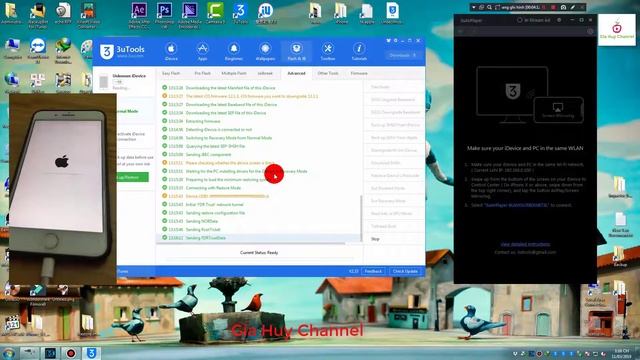Click the Screen Mirroring icon in 3uAirPlayer

point(558,109)
